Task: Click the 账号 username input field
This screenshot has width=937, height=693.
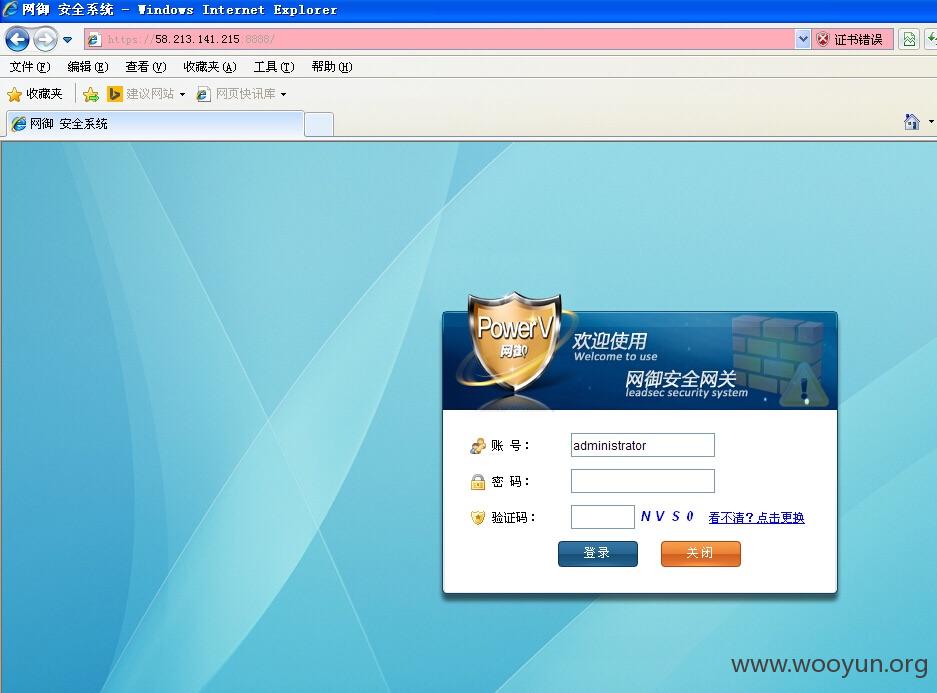Action: point(642,445)
